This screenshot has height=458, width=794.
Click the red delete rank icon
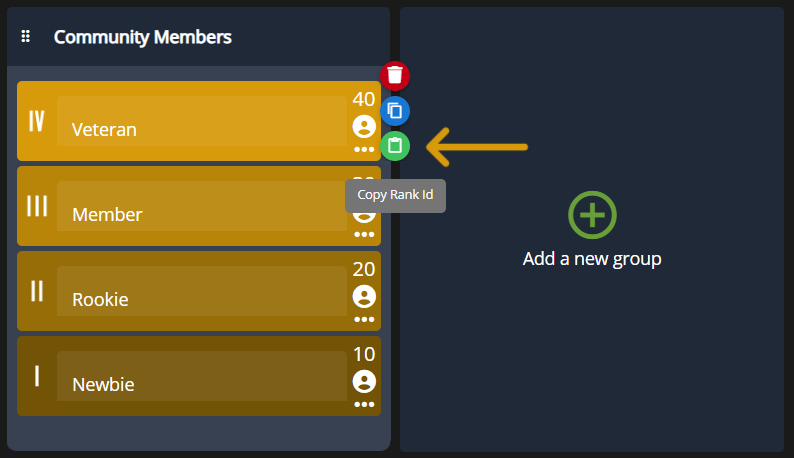coord(395,75)
